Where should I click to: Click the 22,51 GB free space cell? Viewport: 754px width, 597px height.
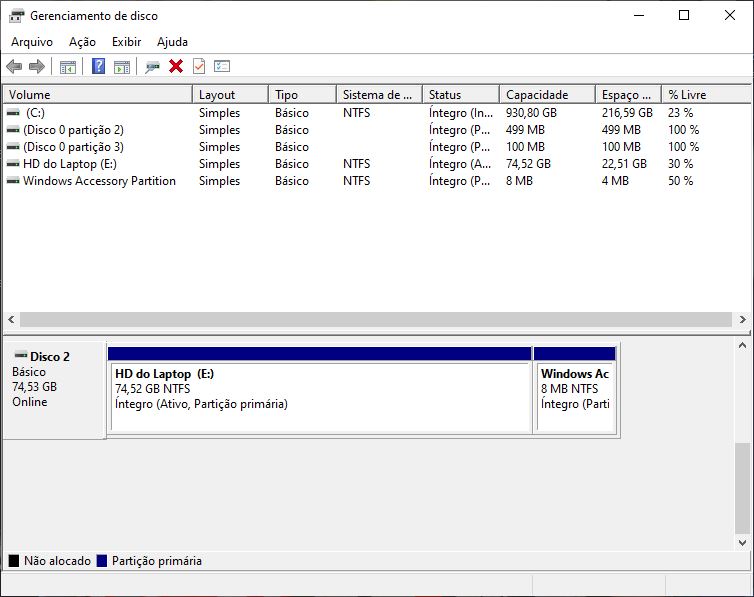624,164
